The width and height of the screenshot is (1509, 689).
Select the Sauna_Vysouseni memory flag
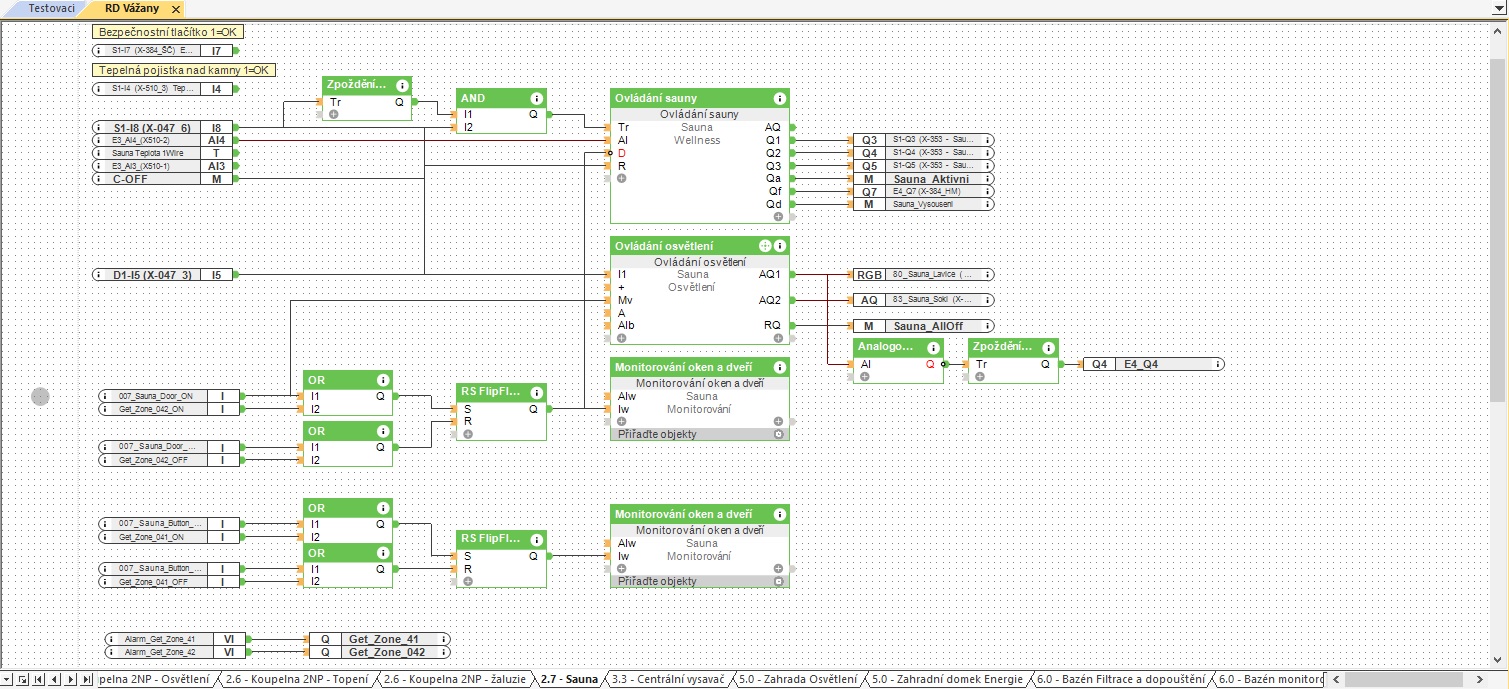coord(923,204)
